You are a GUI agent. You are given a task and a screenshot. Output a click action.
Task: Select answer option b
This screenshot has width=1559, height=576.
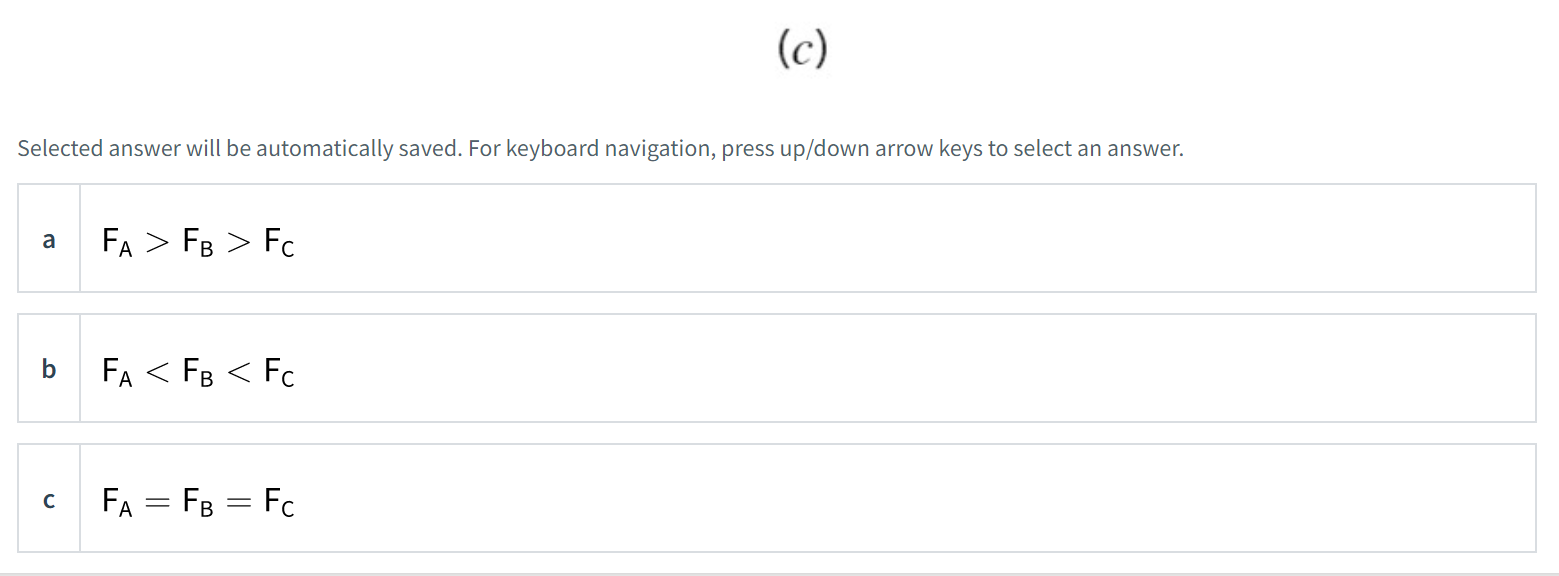700,368
